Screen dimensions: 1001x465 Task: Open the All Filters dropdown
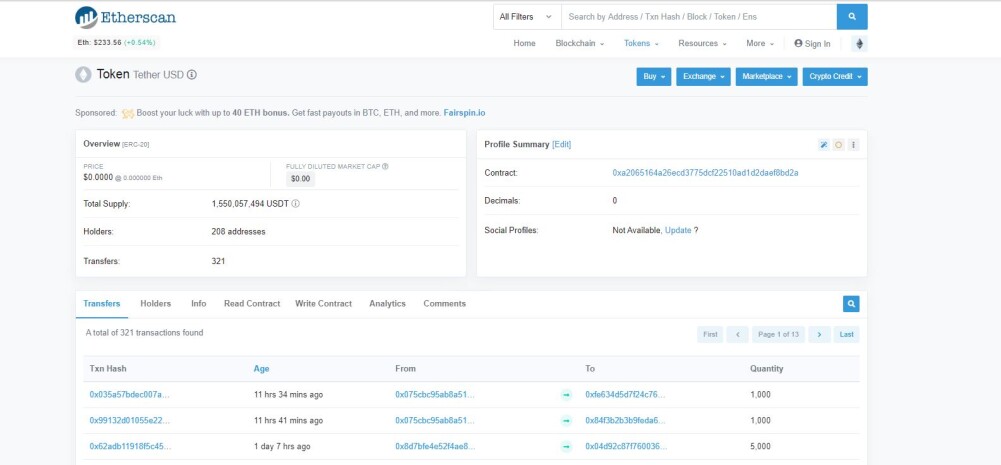click(527, 17)
